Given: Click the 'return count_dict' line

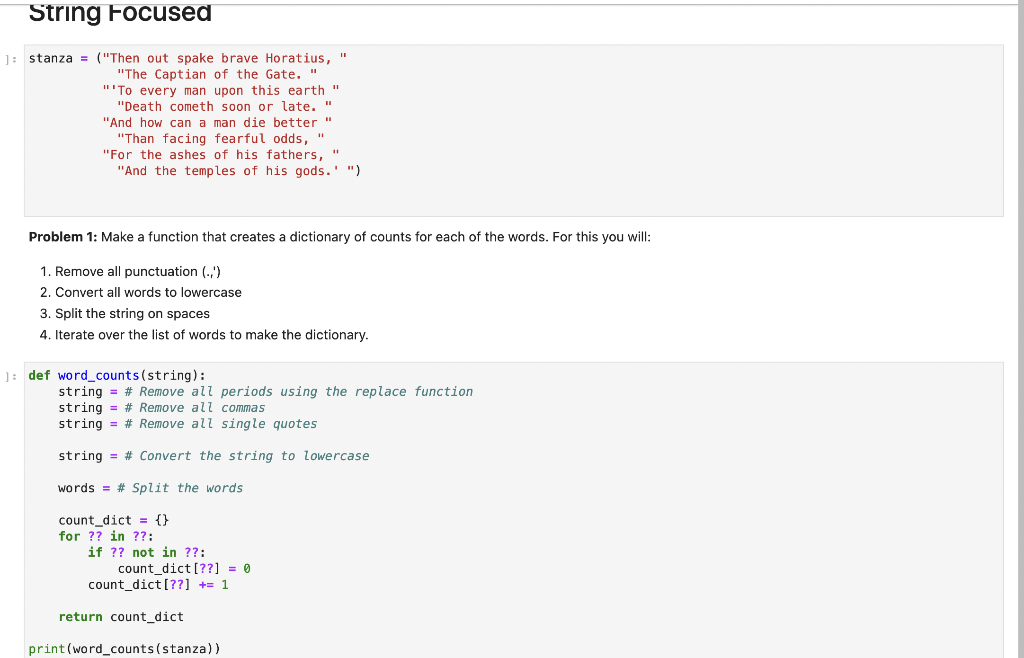Looking at the screenshot, I should 121,617.
